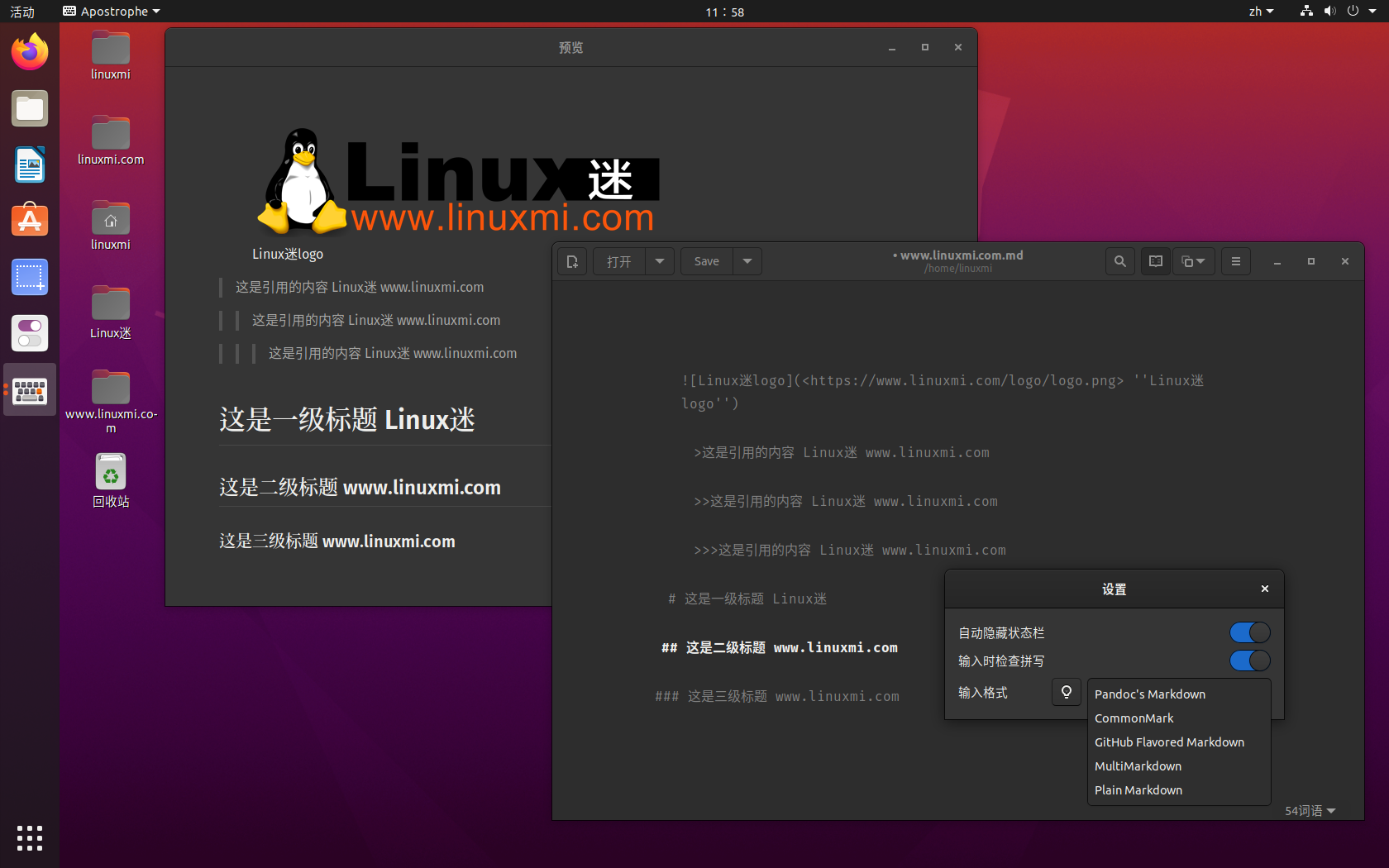Click the 预览 window title bar
The height and width of the screenshot is (868, 1389).
click(x=570, y=47)
